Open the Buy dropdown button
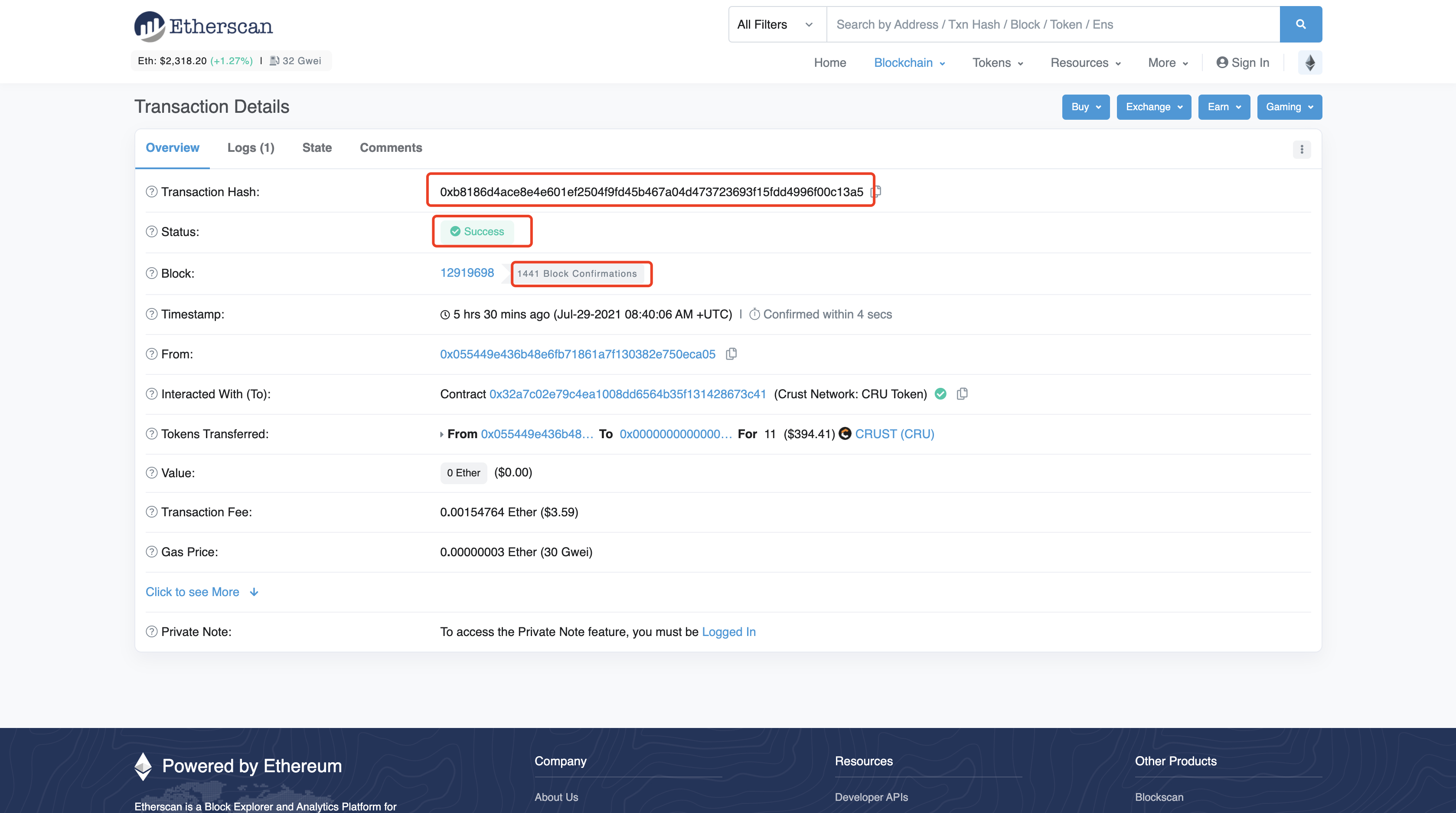Viewport: 1456px width, 813px height. pos(1086,107)
